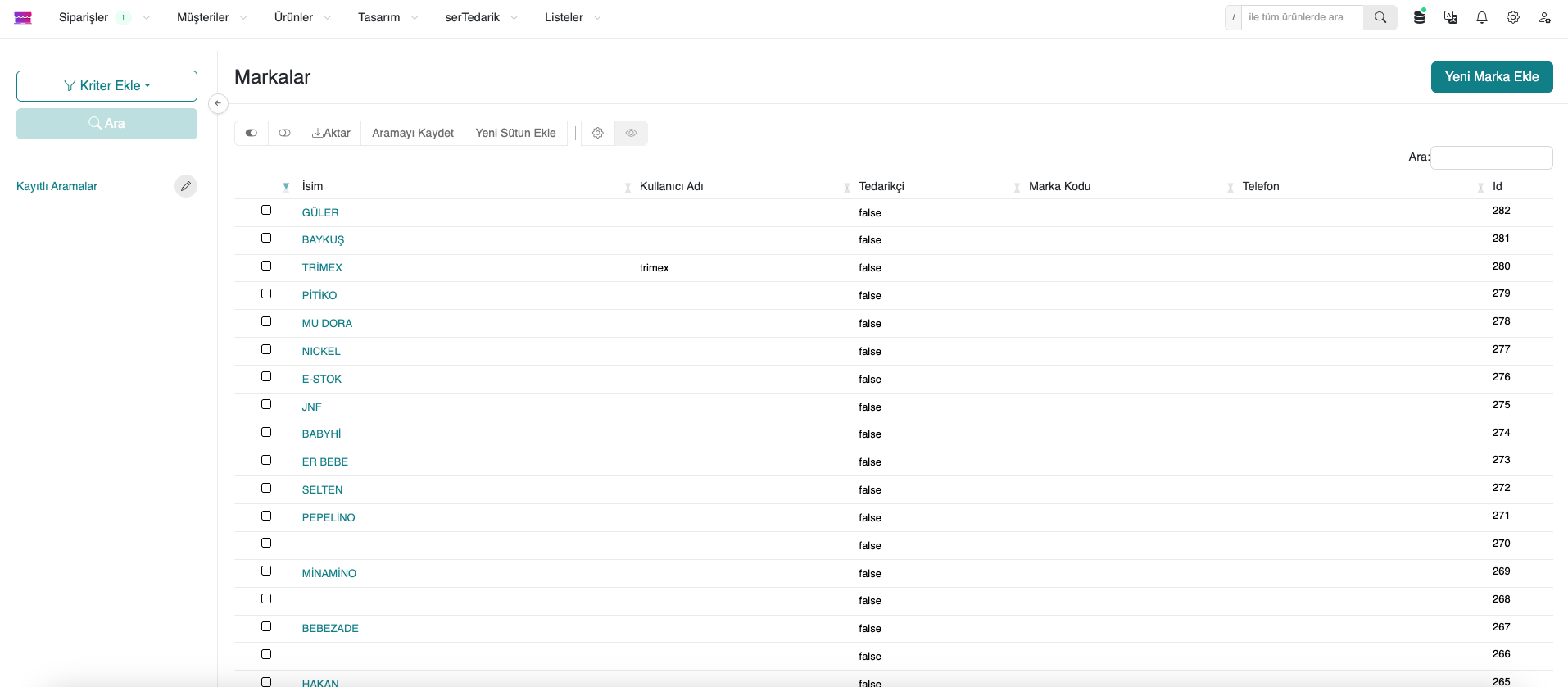Screen dimensions: 1568x687
Task: Open the SELTEN brand link
Action: click(323, 489)
